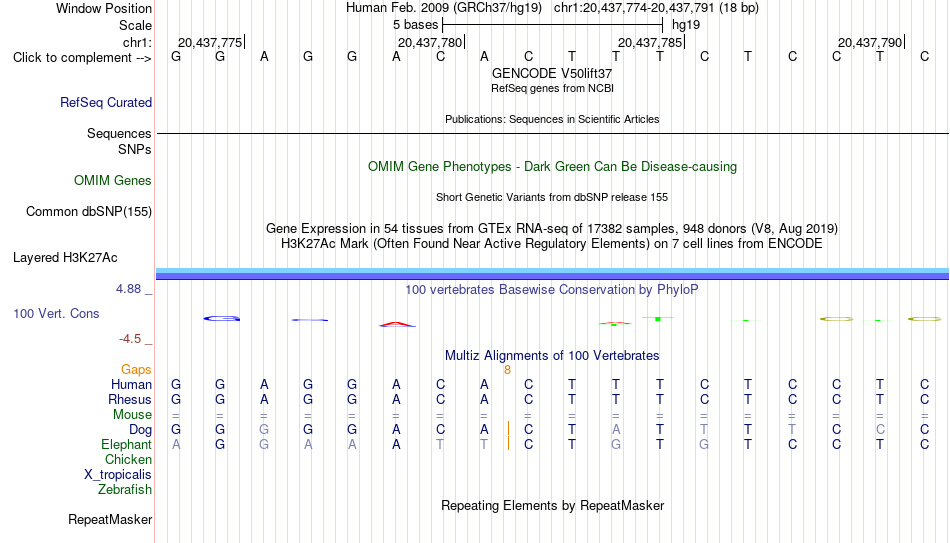This screenshot has height=543, width=950.
Task: Select the RepeatMasker track label
Action: coord(110,519)
